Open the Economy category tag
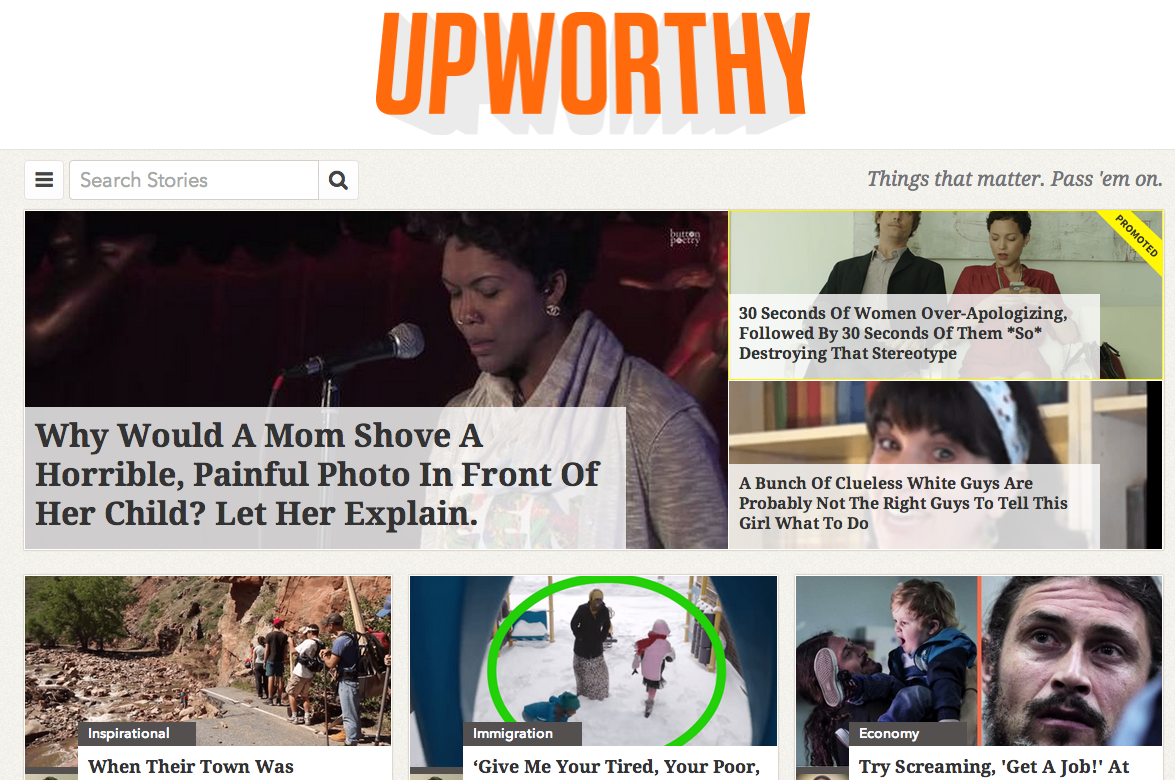 click(x=889, y=734)
